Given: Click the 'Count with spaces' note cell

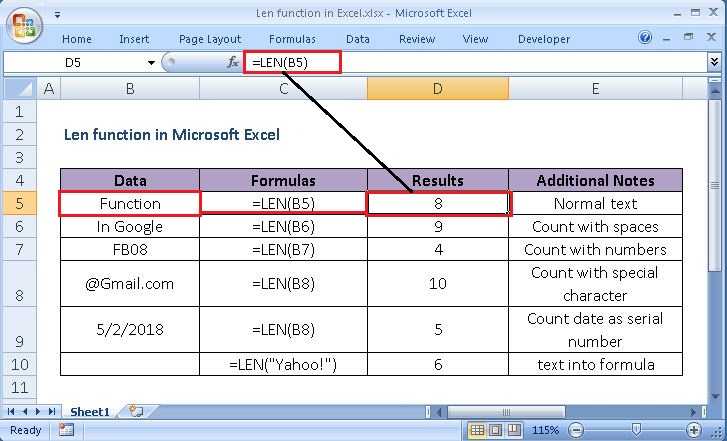Looking at the screenshot, I should pyautogui.click(x=595, y=227).
